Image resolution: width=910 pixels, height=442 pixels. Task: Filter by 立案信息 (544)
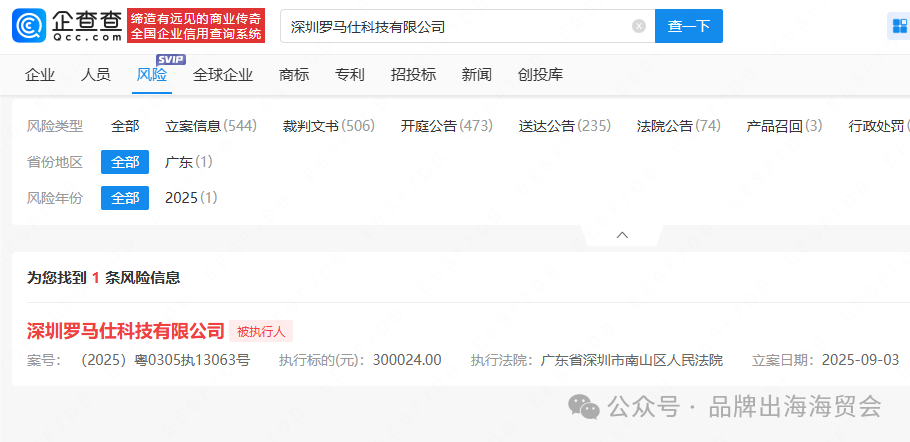click(x=211, y=126)
